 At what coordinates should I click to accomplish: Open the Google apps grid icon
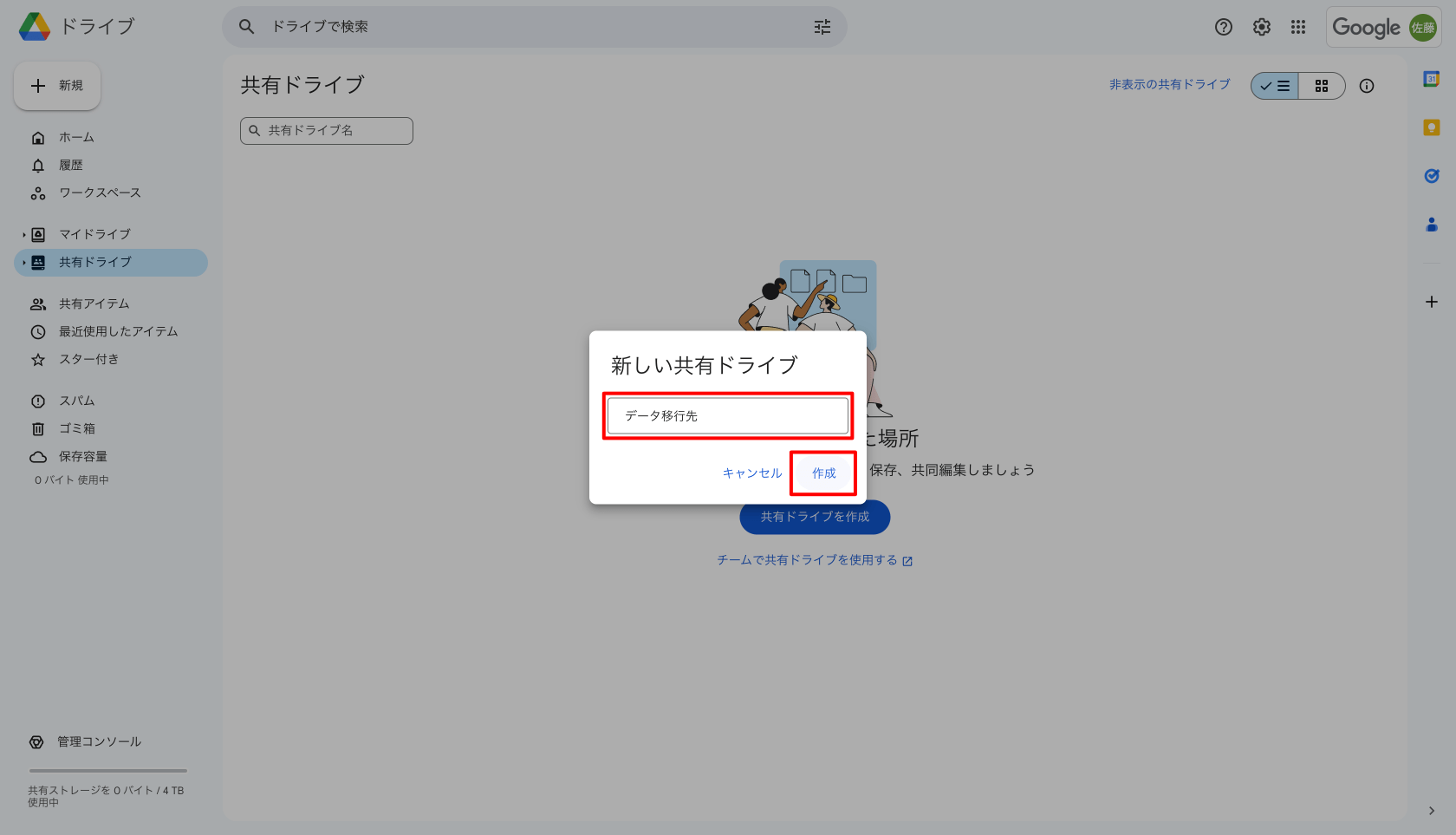click(x=1297, y=27)
